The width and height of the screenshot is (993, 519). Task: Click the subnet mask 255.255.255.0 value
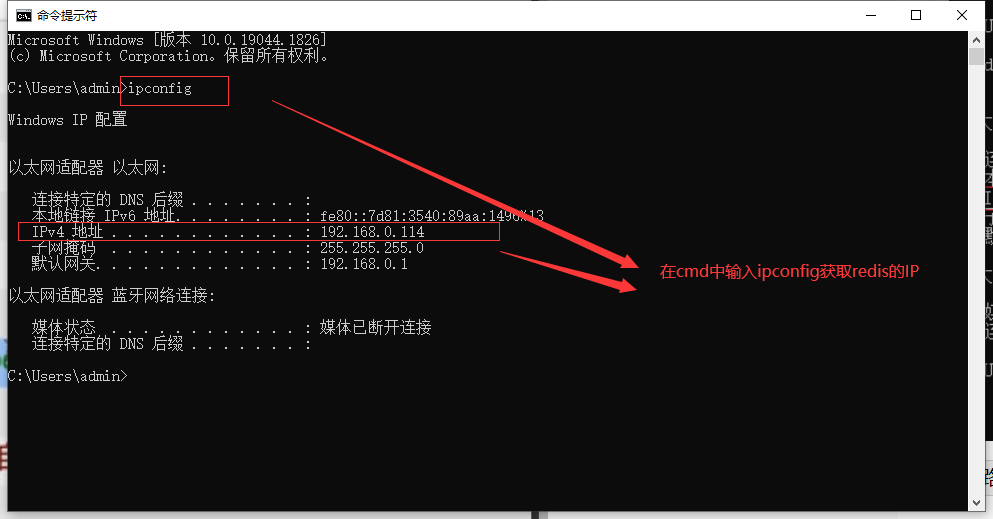coord(372,248)
